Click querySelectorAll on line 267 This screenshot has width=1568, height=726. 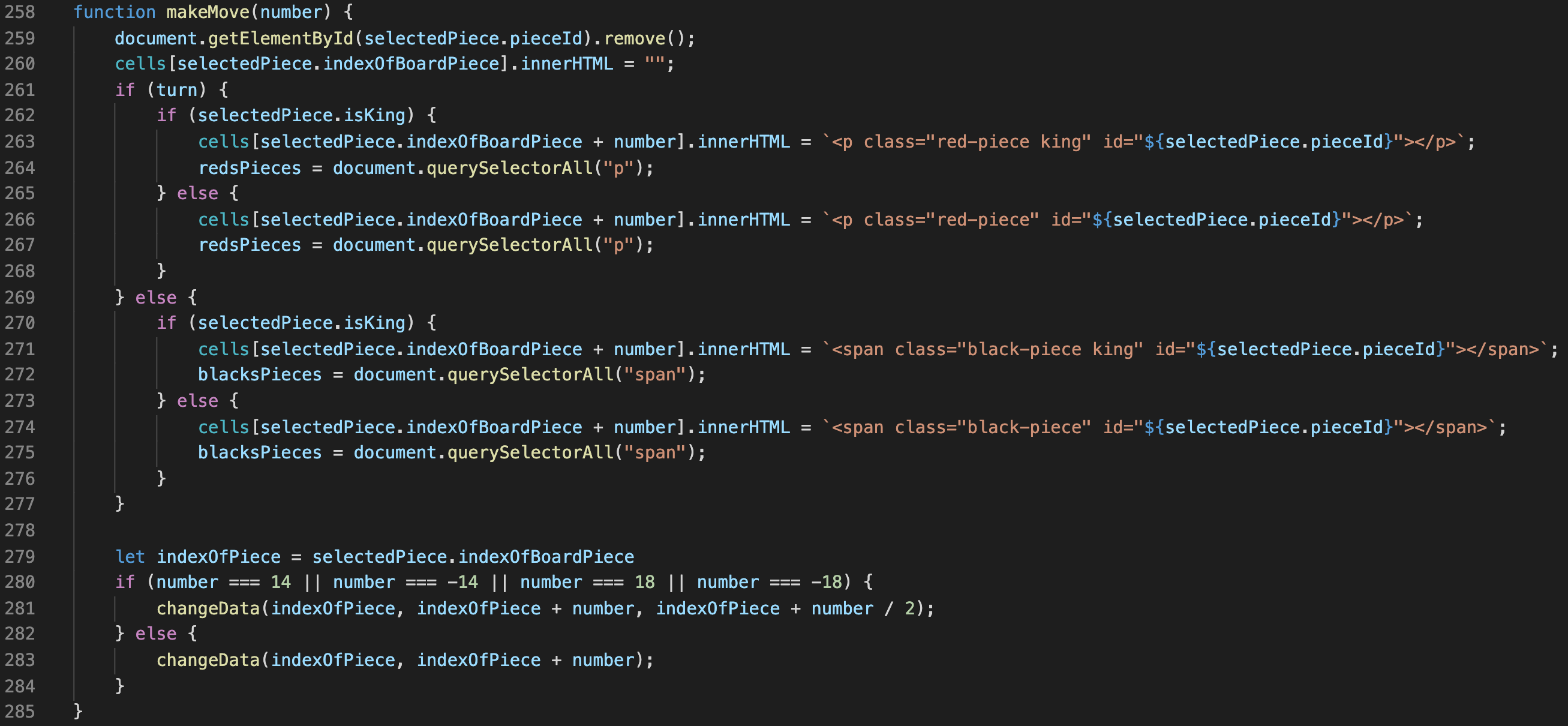coord(509,245)
